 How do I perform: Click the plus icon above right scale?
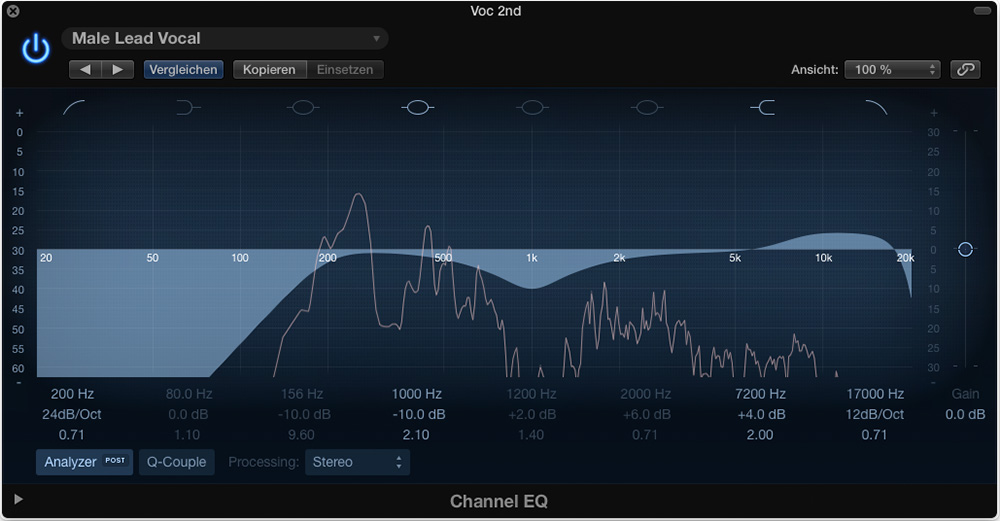click(x=934, y=113)
